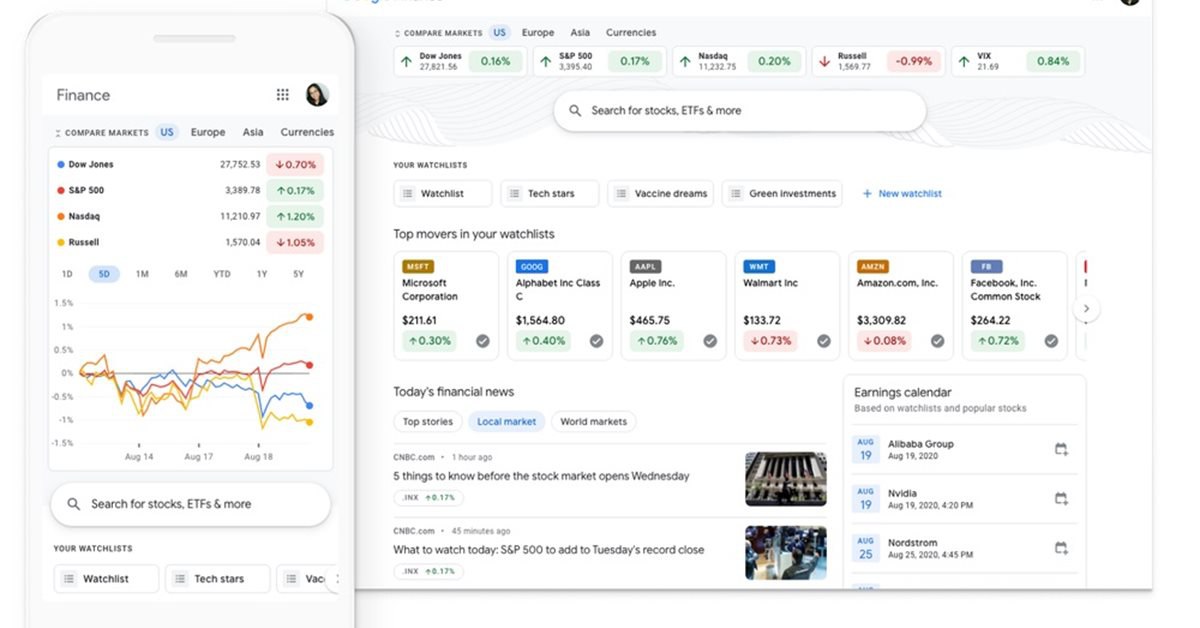Open '5 things to know' article
Viewport: 1200px width, 628px height.
point(541,476)
